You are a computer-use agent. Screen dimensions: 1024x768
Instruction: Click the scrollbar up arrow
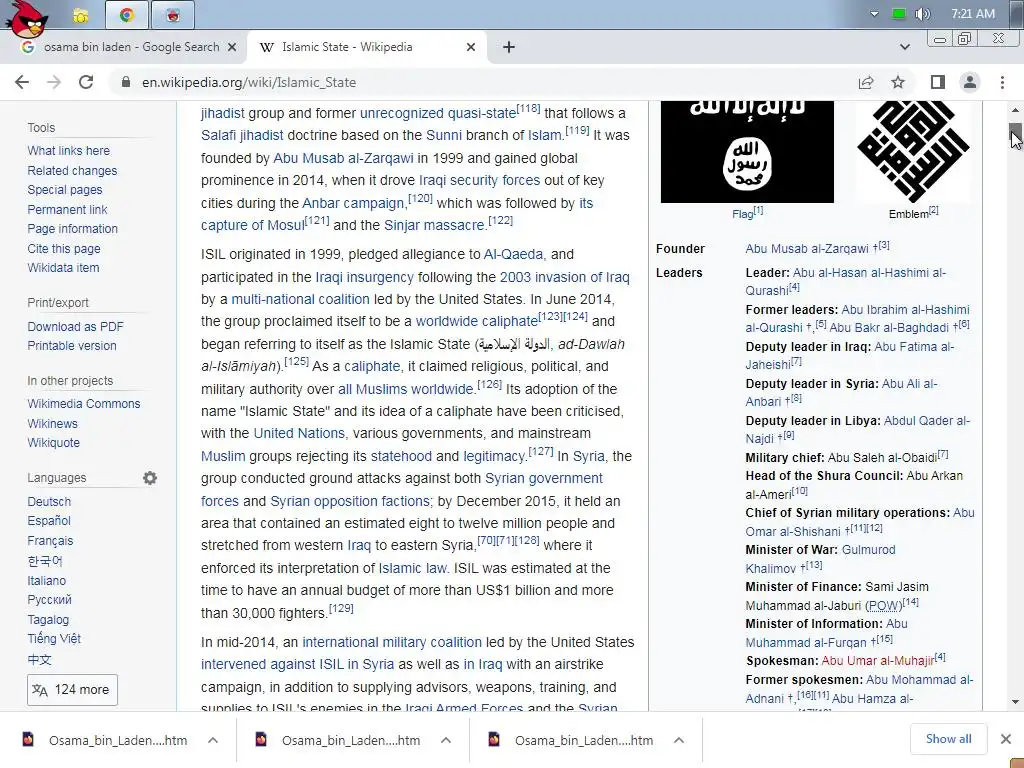click(1016, 110)
